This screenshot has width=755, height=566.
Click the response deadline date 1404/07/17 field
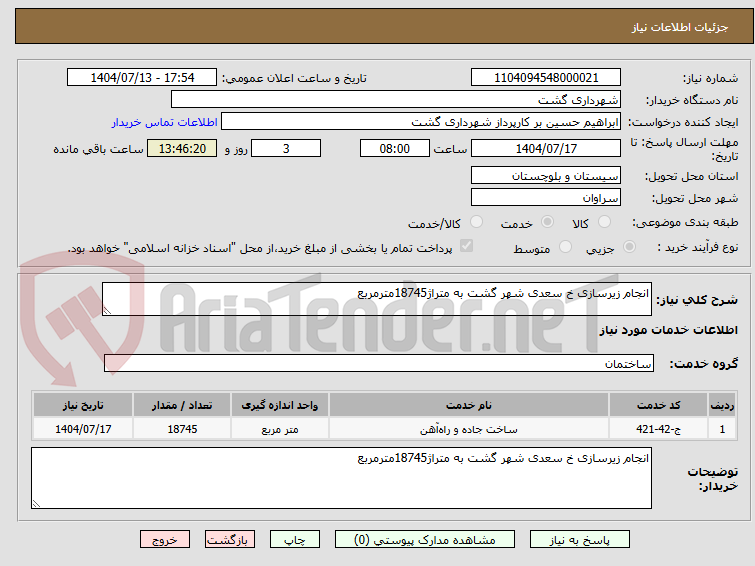[x=546, y=148]
